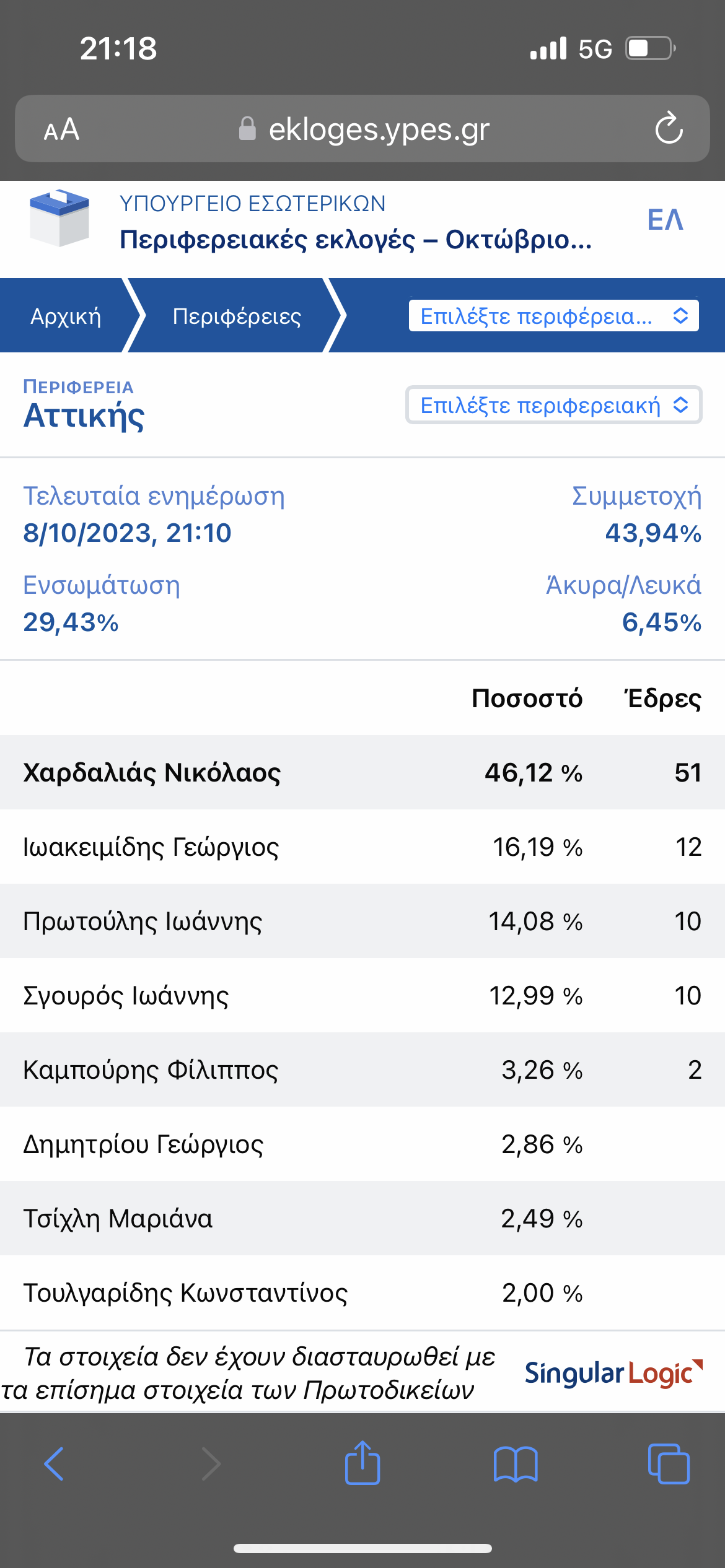Tap the Safari back arrow

[x=54, y=1464]
